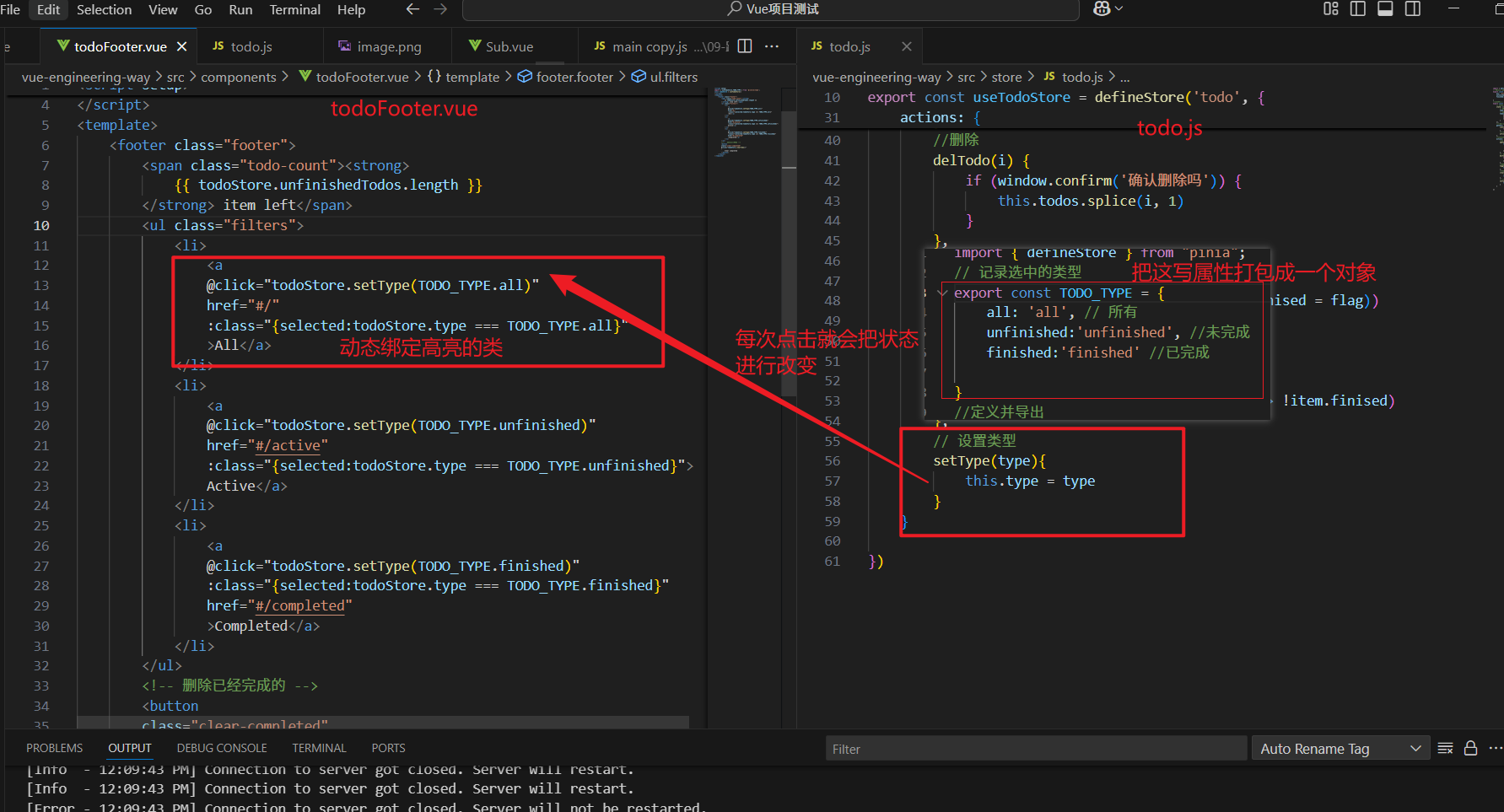The image size is (1504, 812).
Task: Open the template breadcrumb item
Action: point(463,77)
